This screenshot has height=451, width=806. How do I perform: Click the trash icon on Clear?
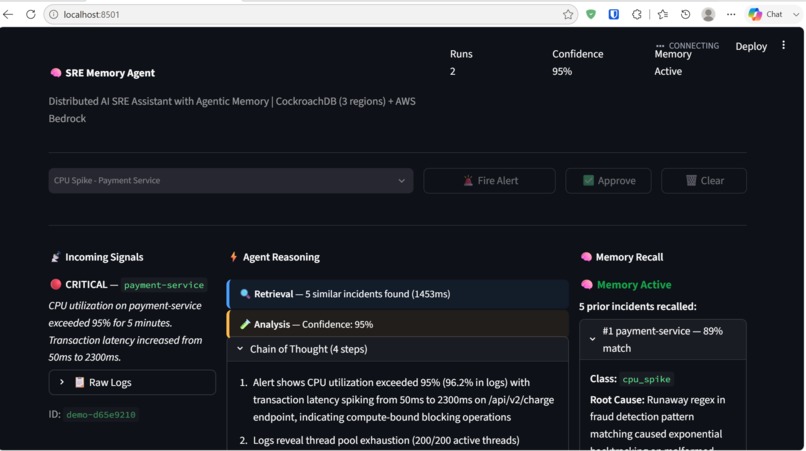point(691,181)
